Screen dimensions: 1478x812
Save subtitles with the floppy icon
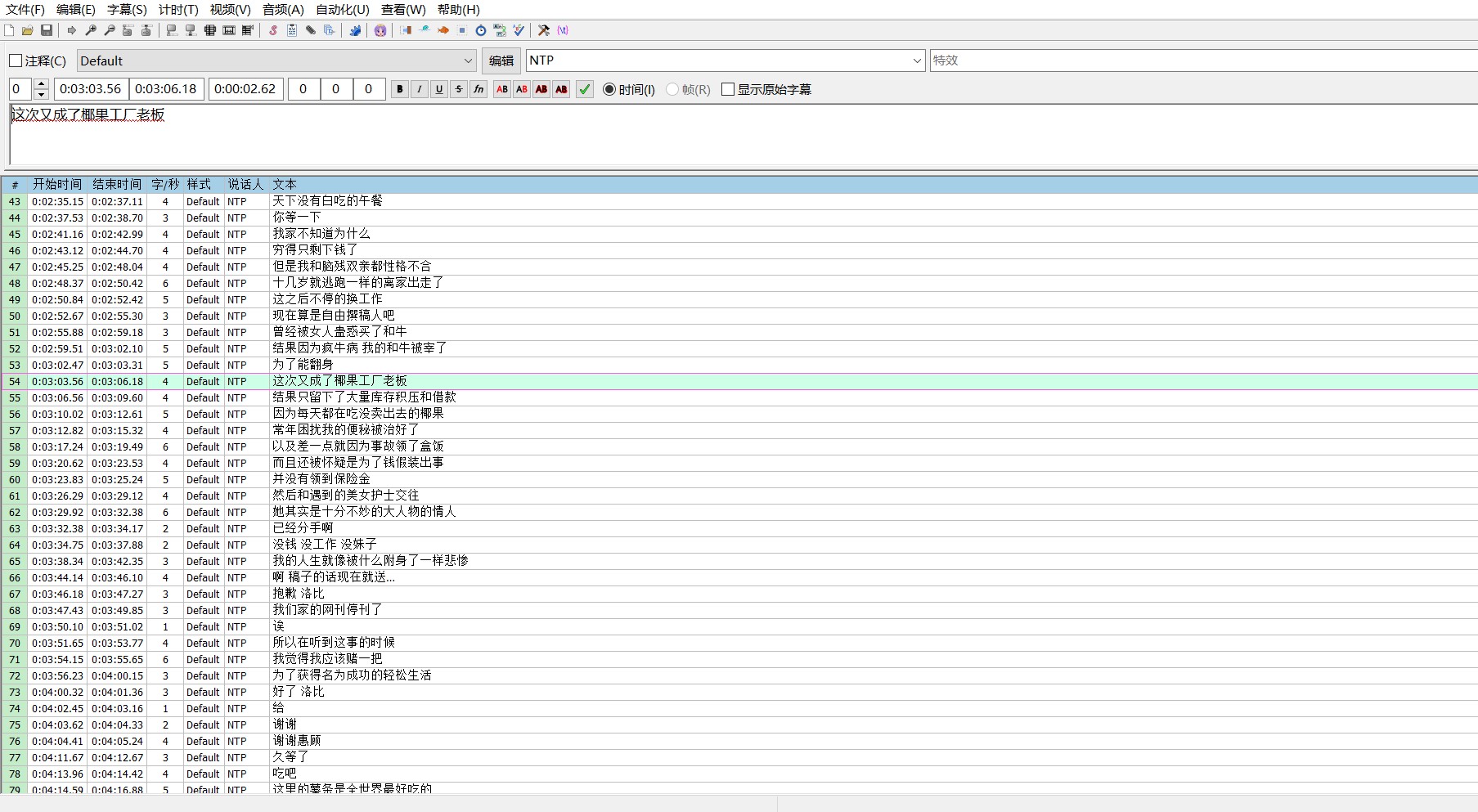[47, 30]
